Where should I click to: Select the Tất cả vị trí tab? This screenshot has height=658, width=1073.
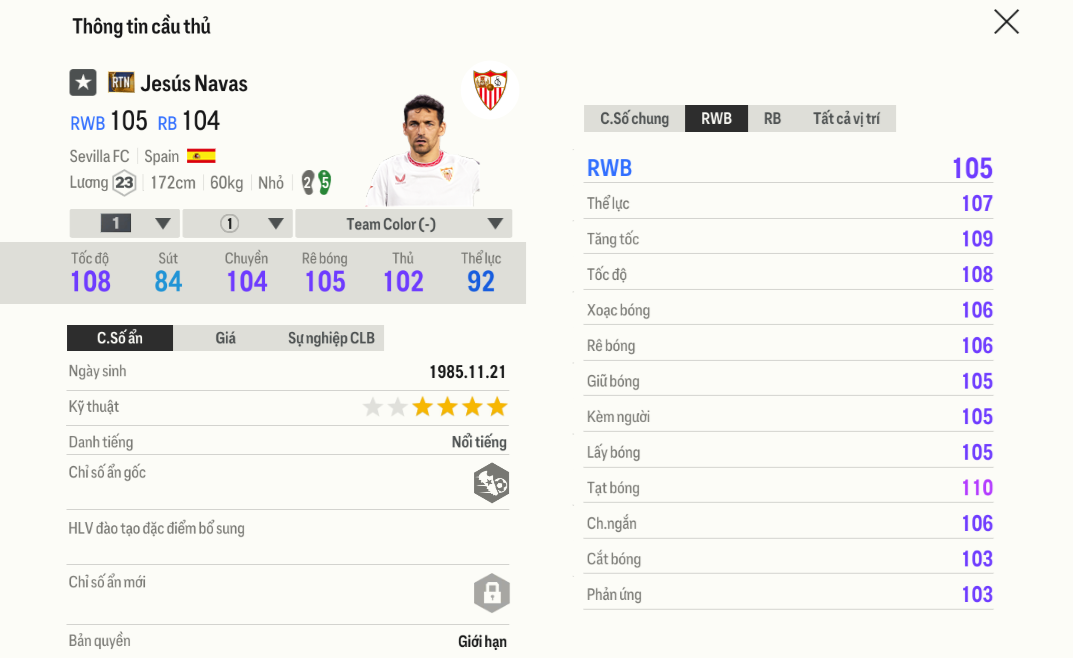(846, 119)
